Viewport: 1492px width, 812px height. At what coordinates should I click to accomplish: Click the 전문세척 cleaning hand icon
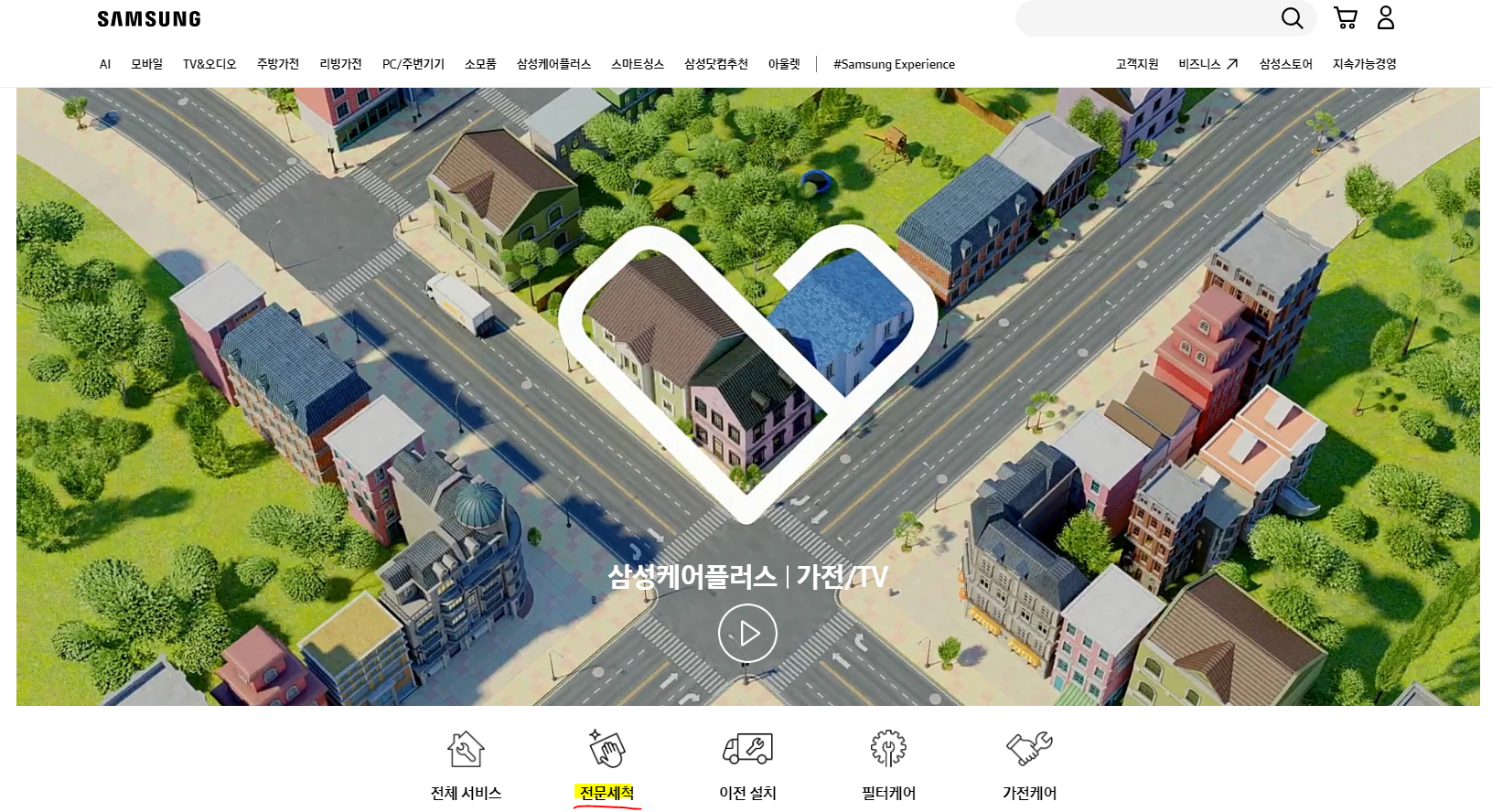click(x=606, y=748)
